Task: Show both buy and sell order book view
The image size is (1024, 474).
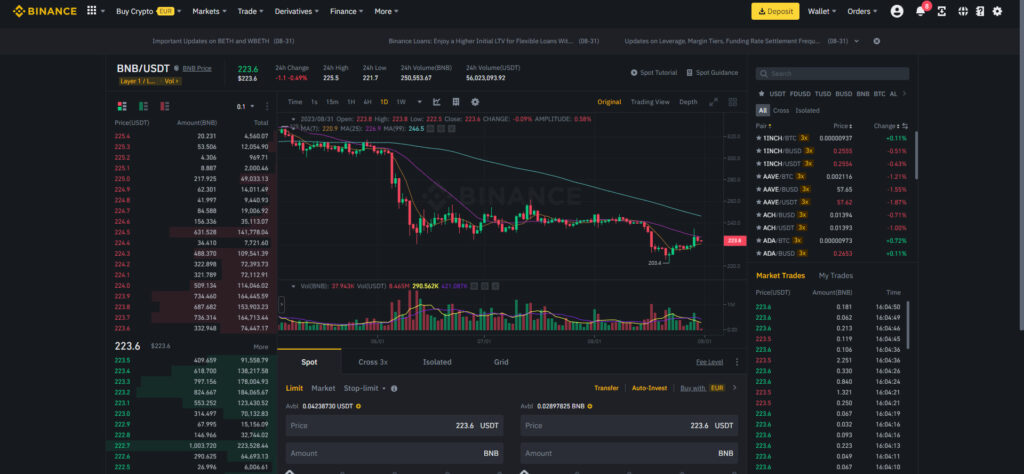Action: (121, 106)
